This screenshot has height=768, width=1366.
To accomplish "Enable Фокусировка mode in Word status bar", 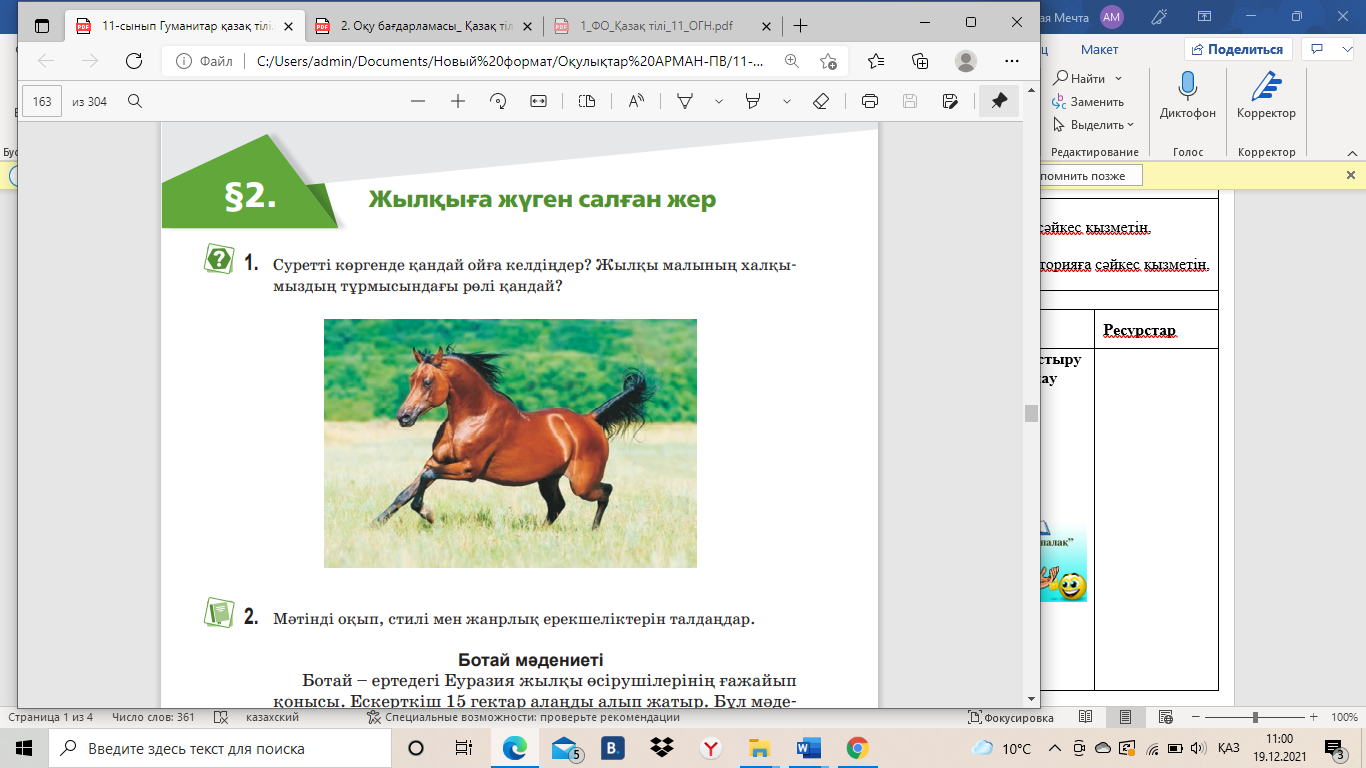I will [x=1010, y=717].
